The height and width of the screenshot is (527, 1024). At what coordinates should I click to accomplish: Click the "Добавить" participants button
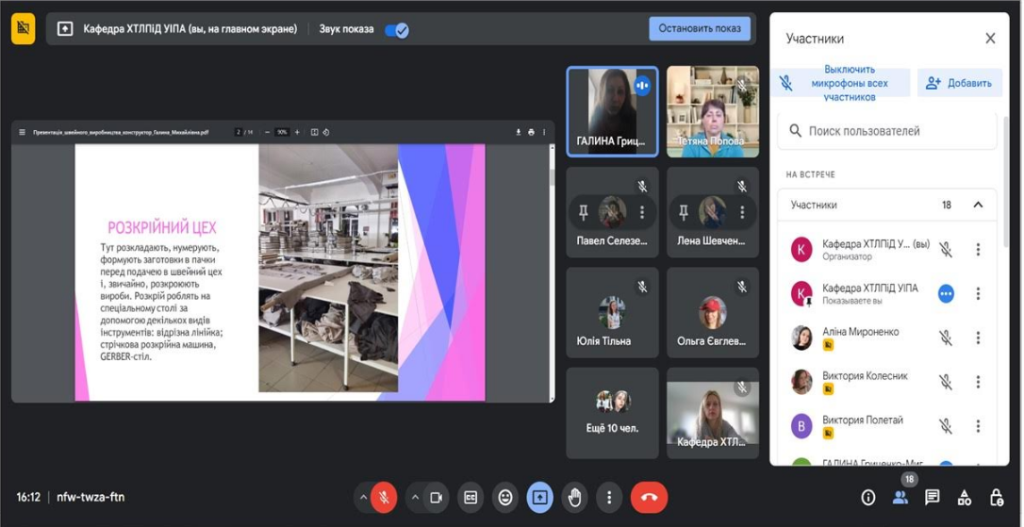click(959, 83)
